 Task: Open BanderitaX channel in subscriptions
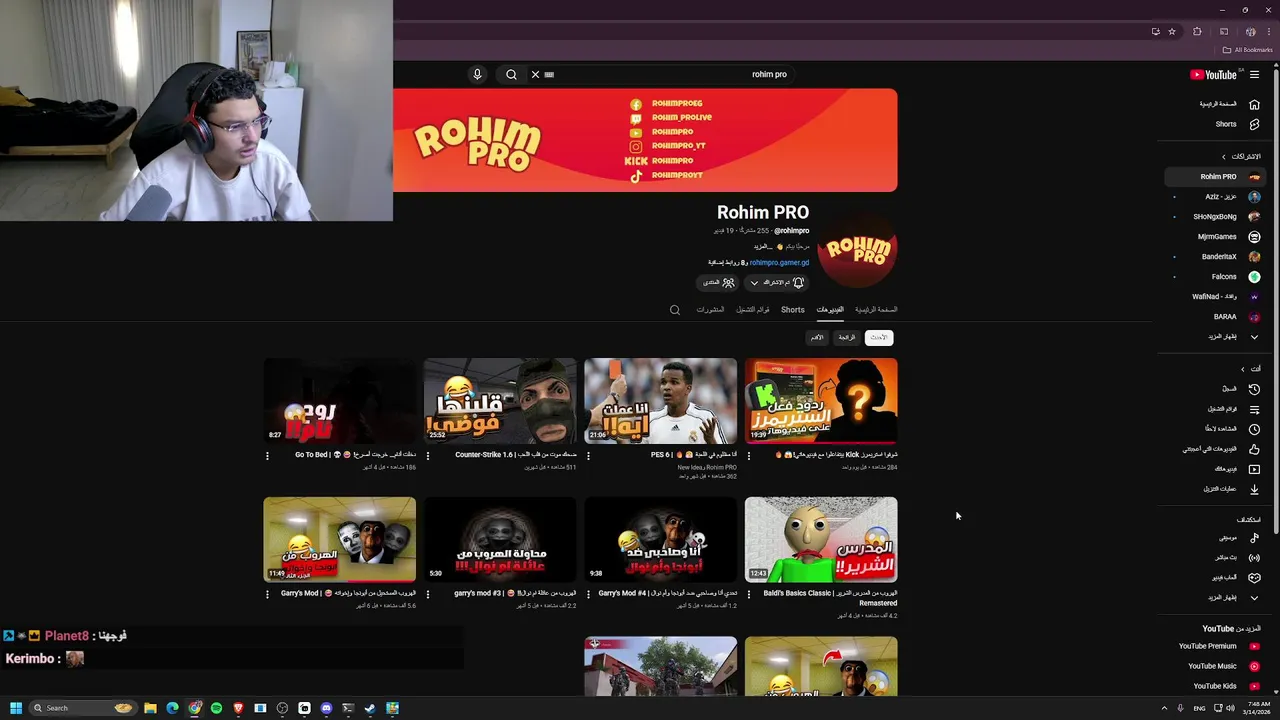pos(1214,256)
